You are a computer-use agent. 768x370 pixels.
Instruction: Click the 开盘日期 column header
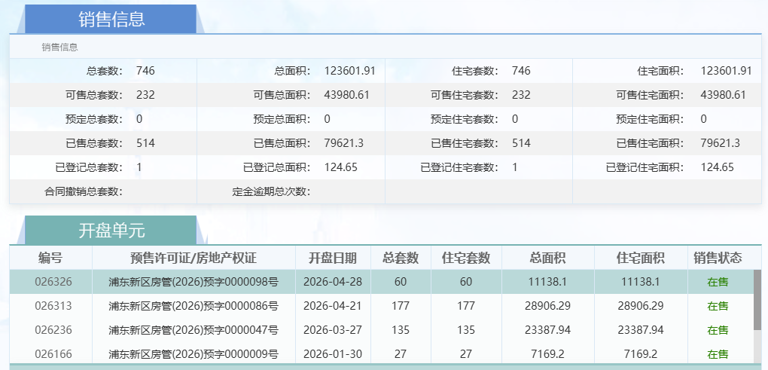333,257
